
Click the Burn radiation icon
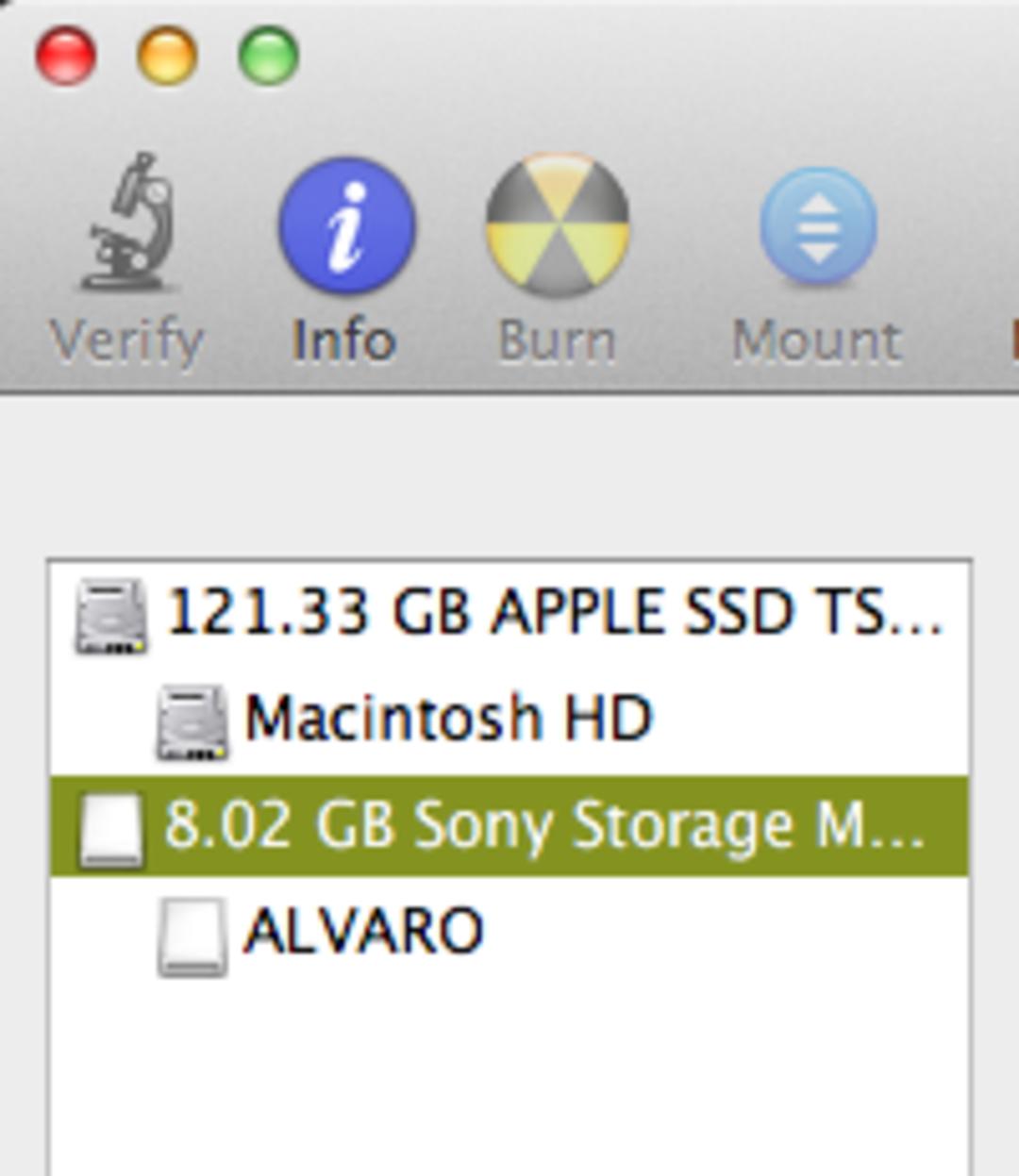pyautogui.click(x=557, y=224)
